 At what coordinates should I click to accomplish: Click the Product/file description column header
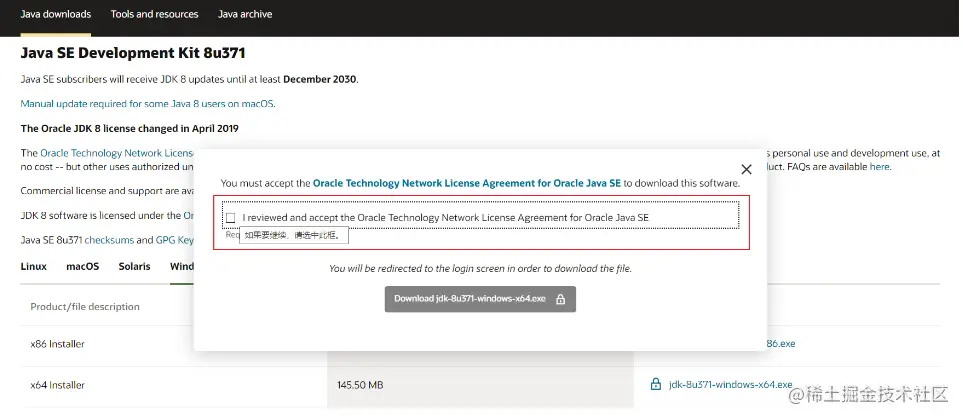click(85, 307)
